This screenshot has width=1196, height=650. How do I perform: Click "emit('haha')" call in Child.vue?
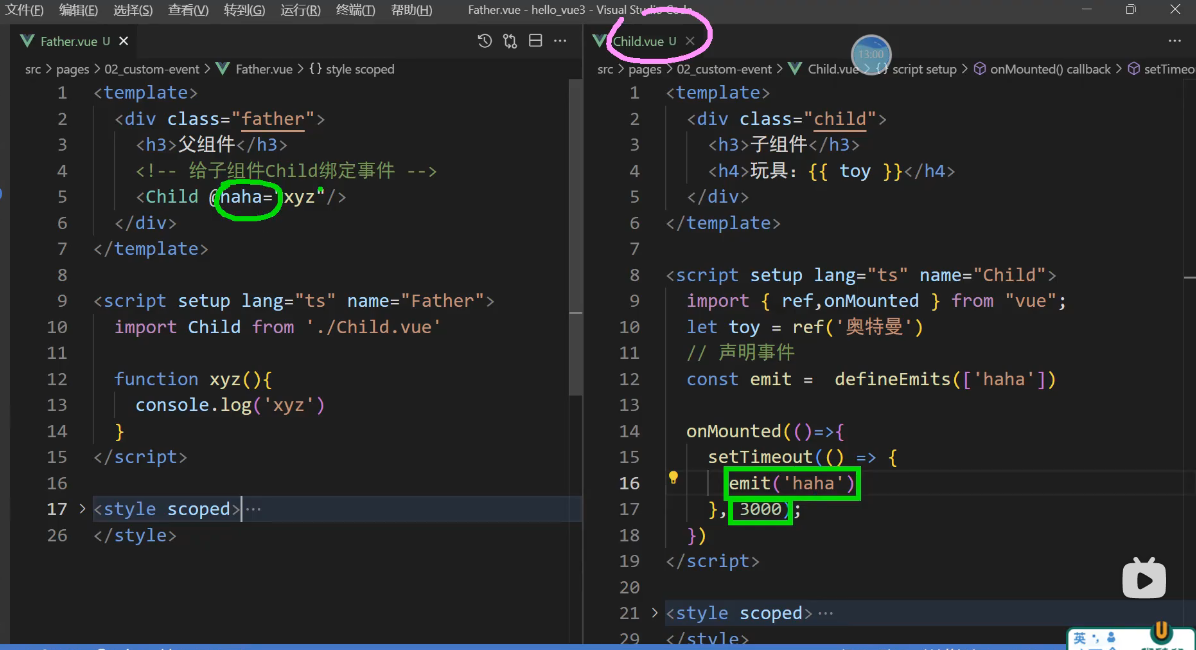click(x=792, y=483)
